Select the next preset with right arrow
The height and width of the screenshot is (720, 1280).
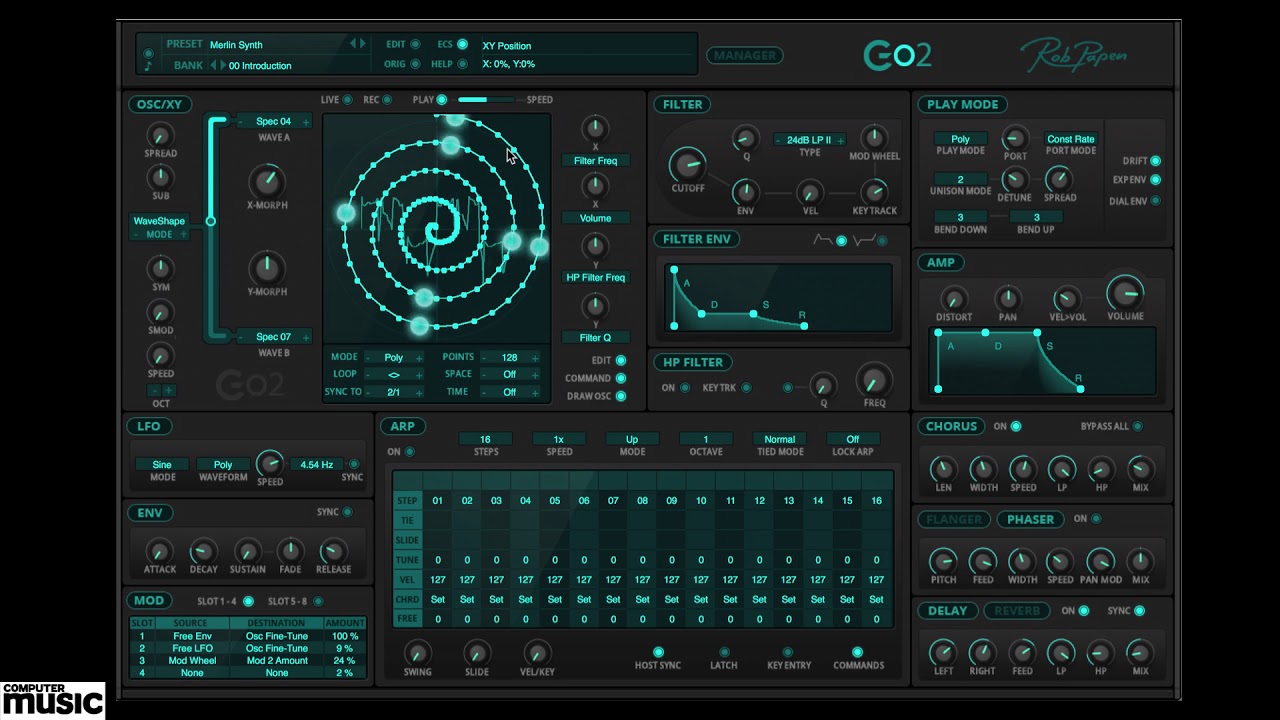click(363, 44)
